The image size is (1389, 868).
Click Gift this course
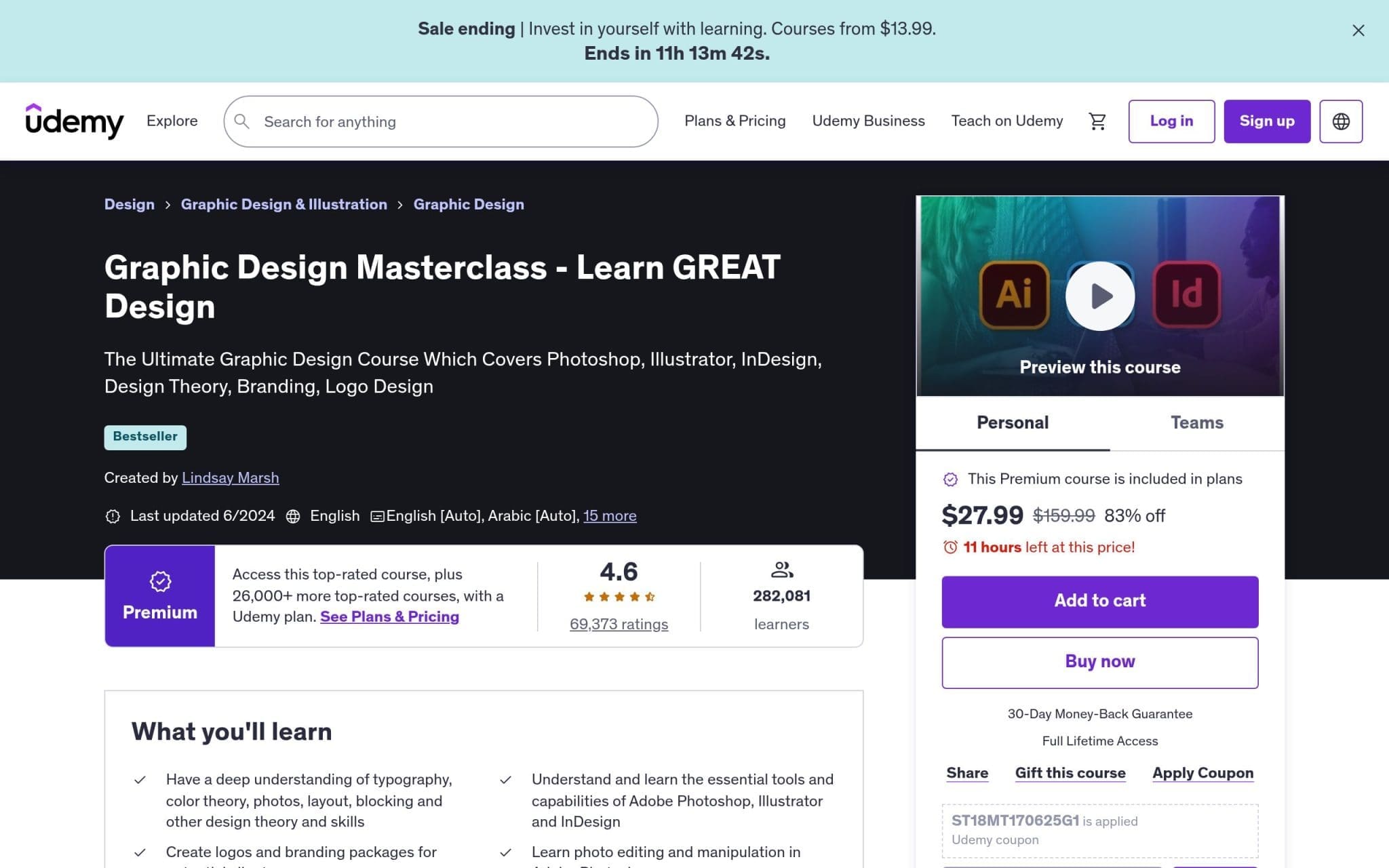[1070, 773]
